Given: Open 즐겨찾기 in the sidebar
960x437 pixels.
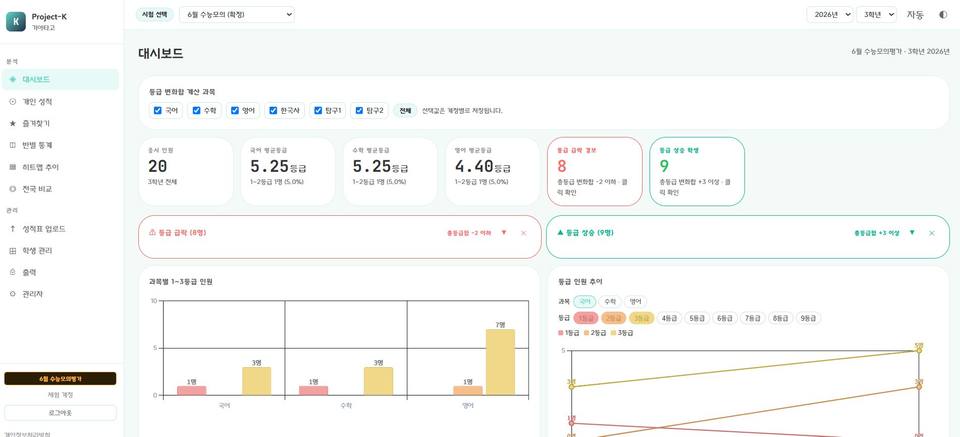Looking at the screenshot, I should pyautogui.click(x=60, y=124).
